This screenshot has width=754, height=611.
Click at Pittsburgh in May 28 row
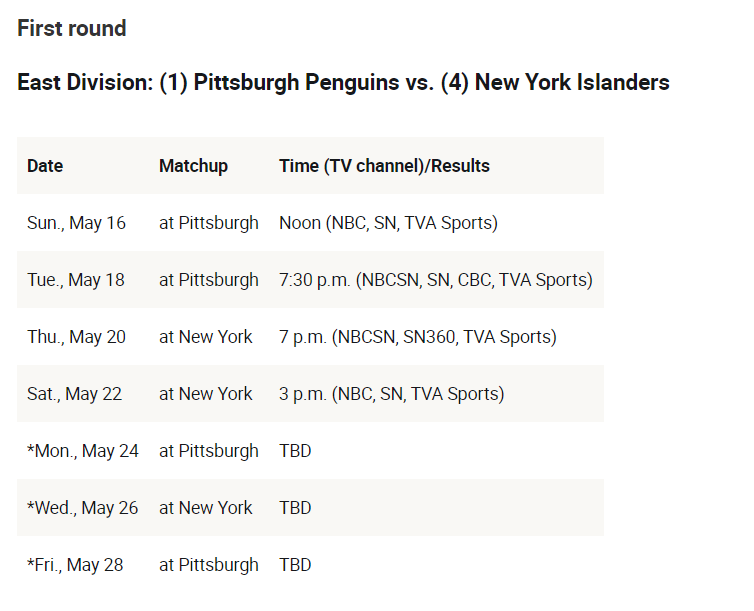click(209, 565)
